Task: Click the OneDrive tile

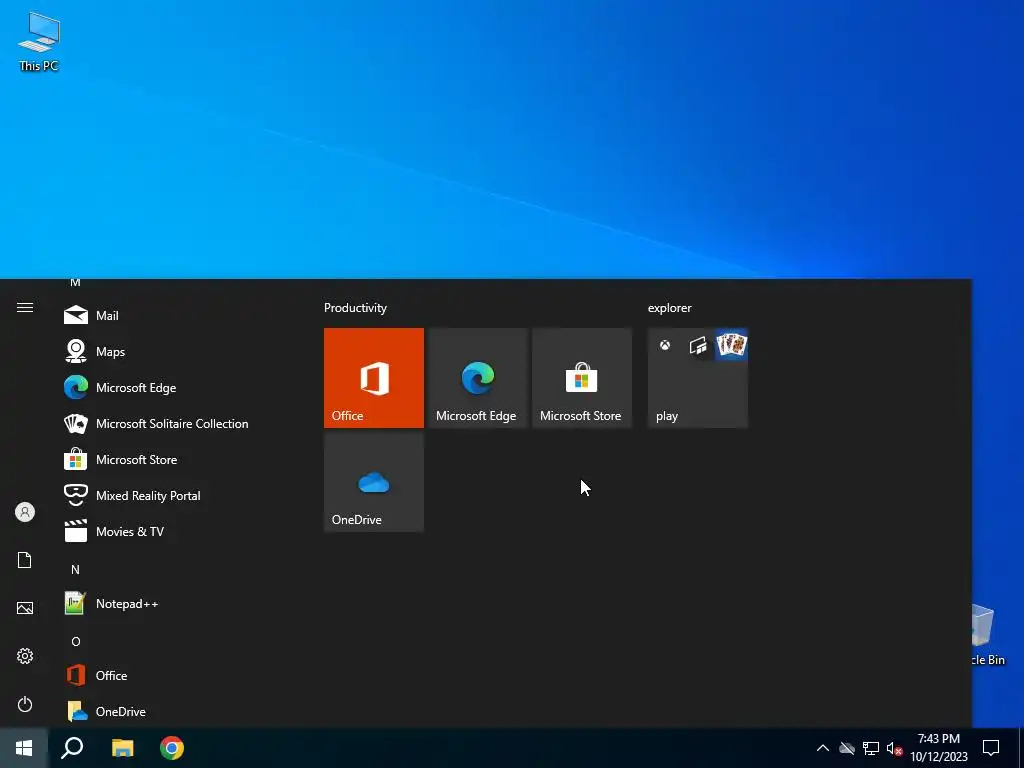Action: 374,482
